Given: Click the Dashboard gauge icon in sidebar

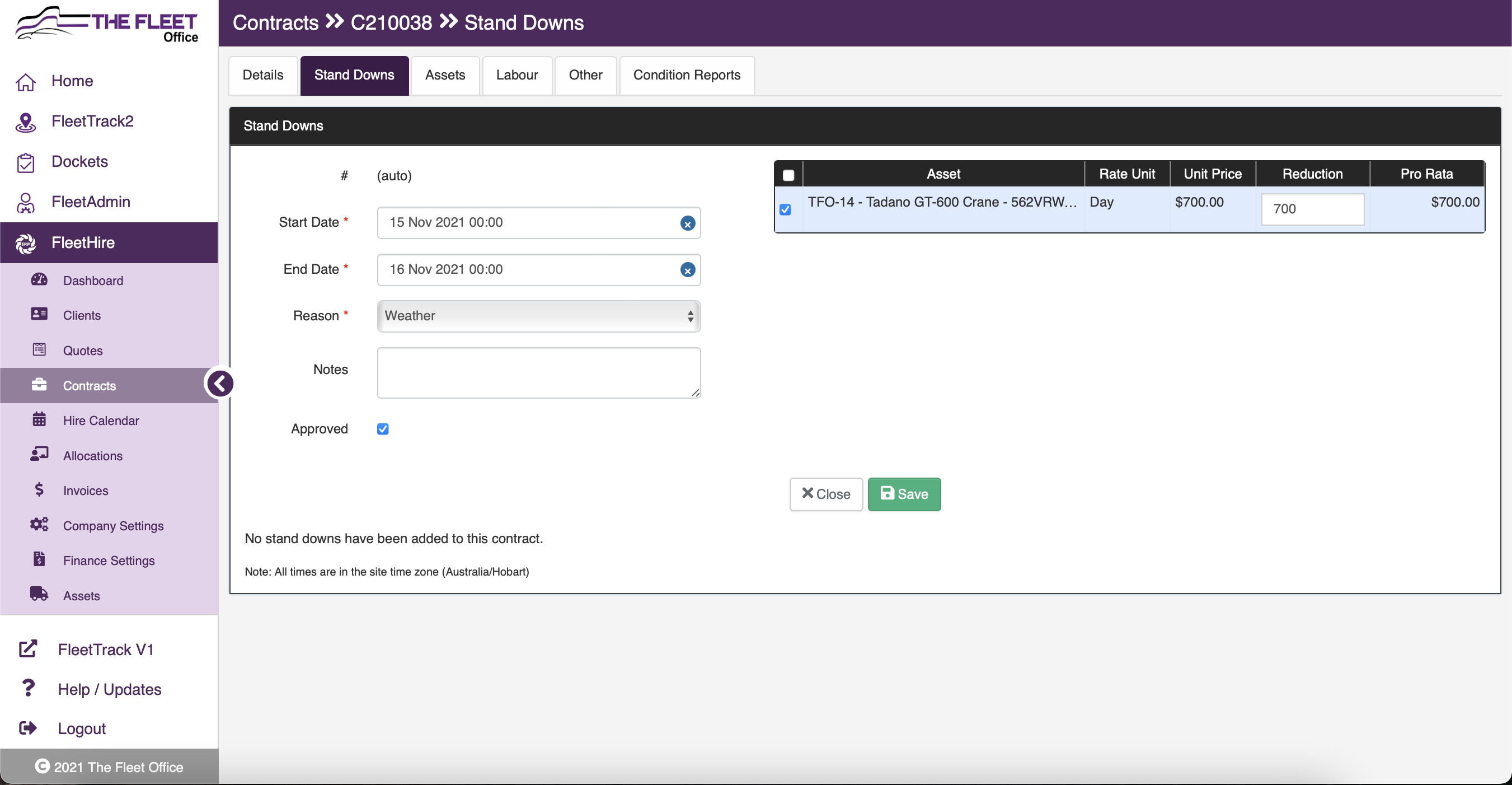Looking at the screenshot, I should coord(39,279).
